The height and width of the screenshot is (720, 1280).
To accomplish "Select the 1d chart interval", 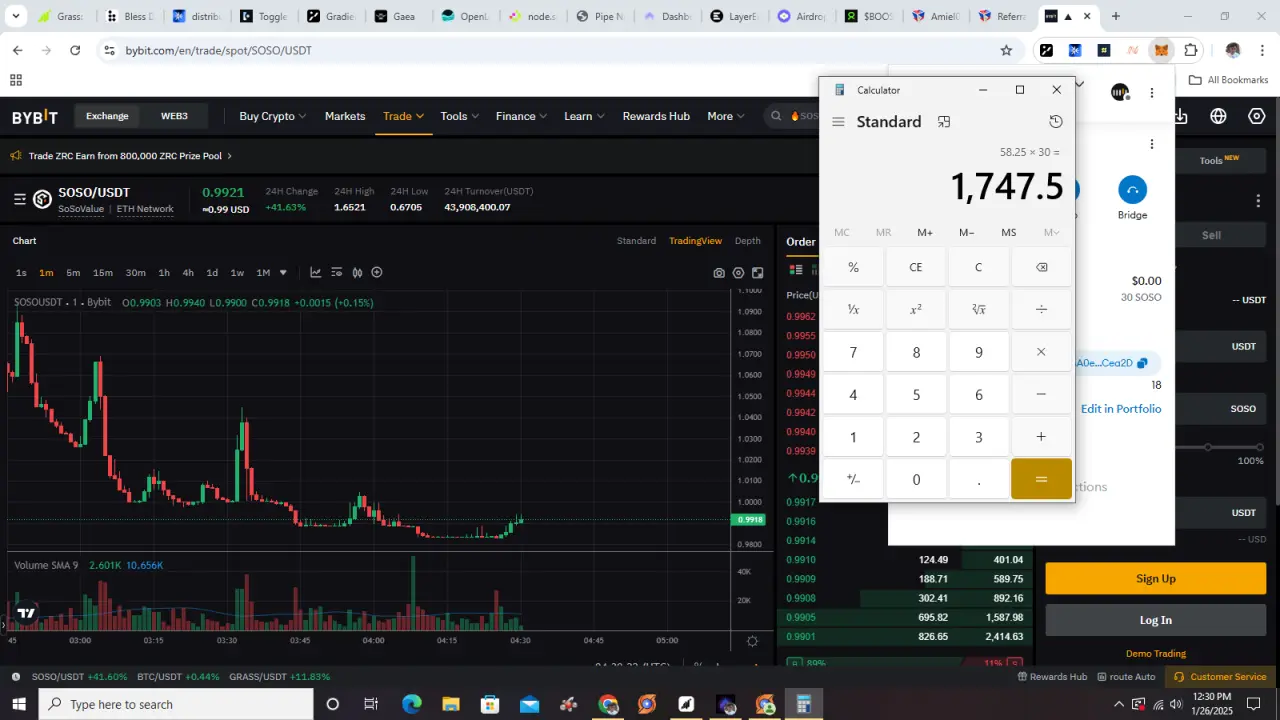I will pyautogui.click(x=212, y=273).
